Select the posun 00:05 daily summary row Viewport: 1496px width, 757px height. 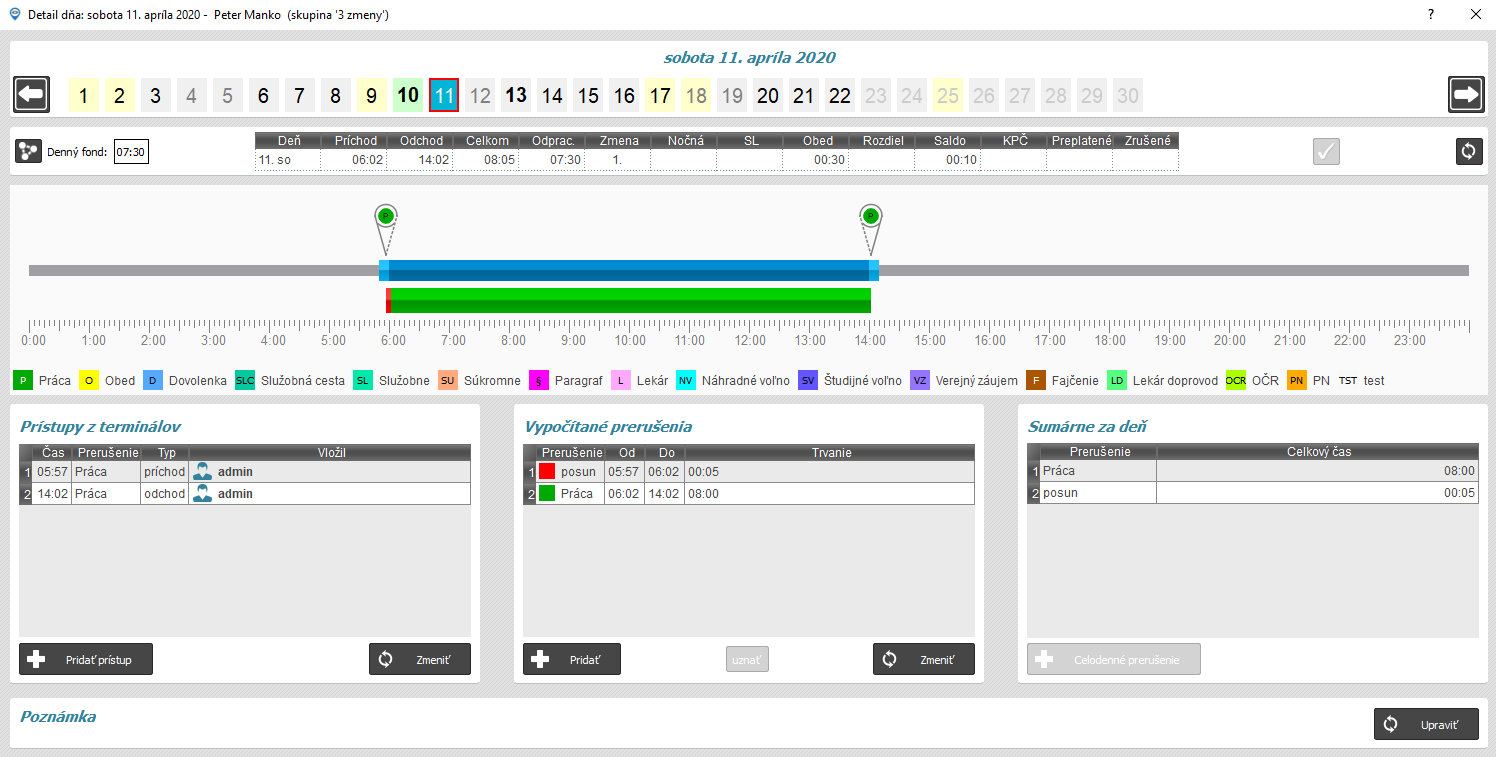pos(1253,493)
